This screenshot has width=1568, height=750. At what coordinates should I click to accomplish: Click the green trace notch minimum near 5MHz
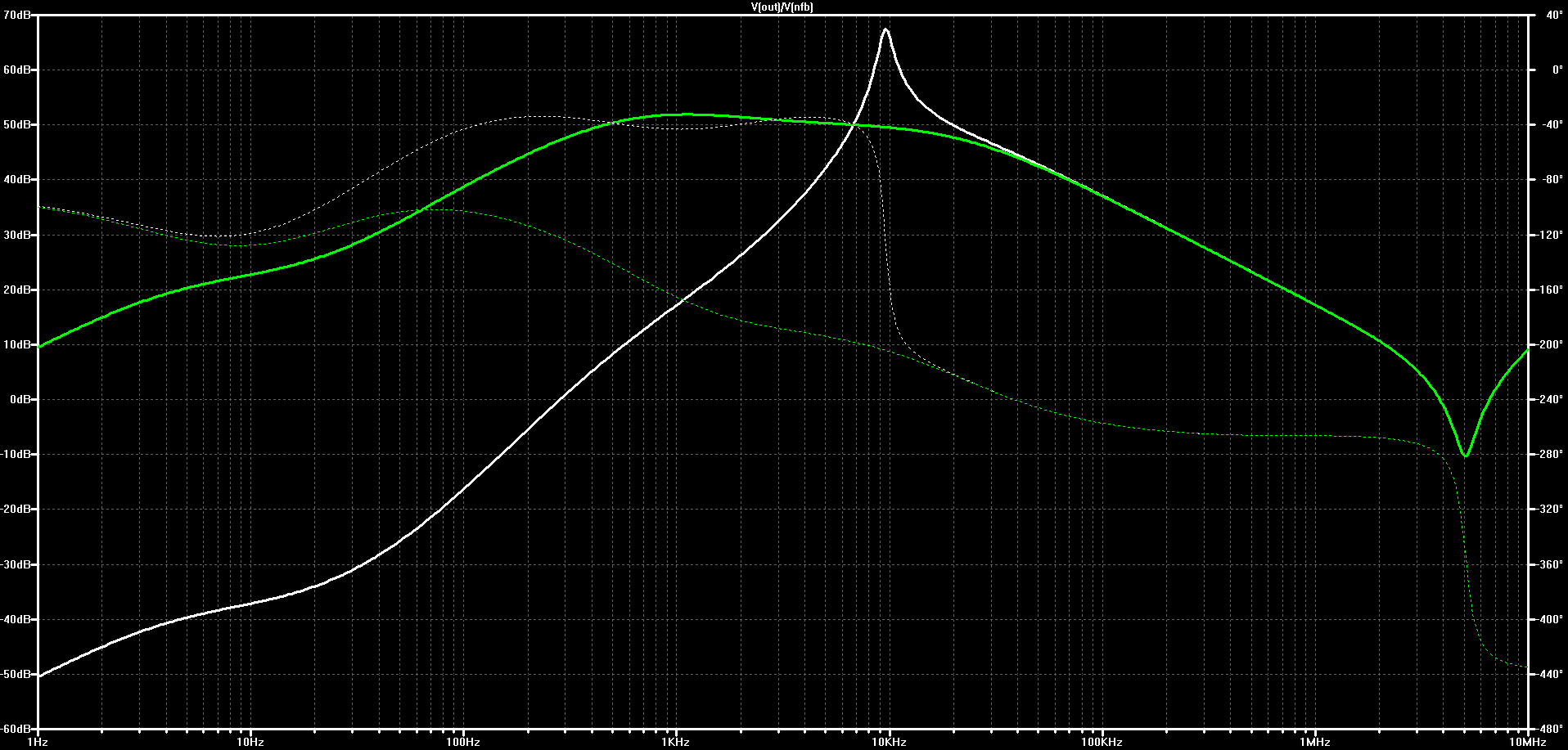(x=1465, y=455)
